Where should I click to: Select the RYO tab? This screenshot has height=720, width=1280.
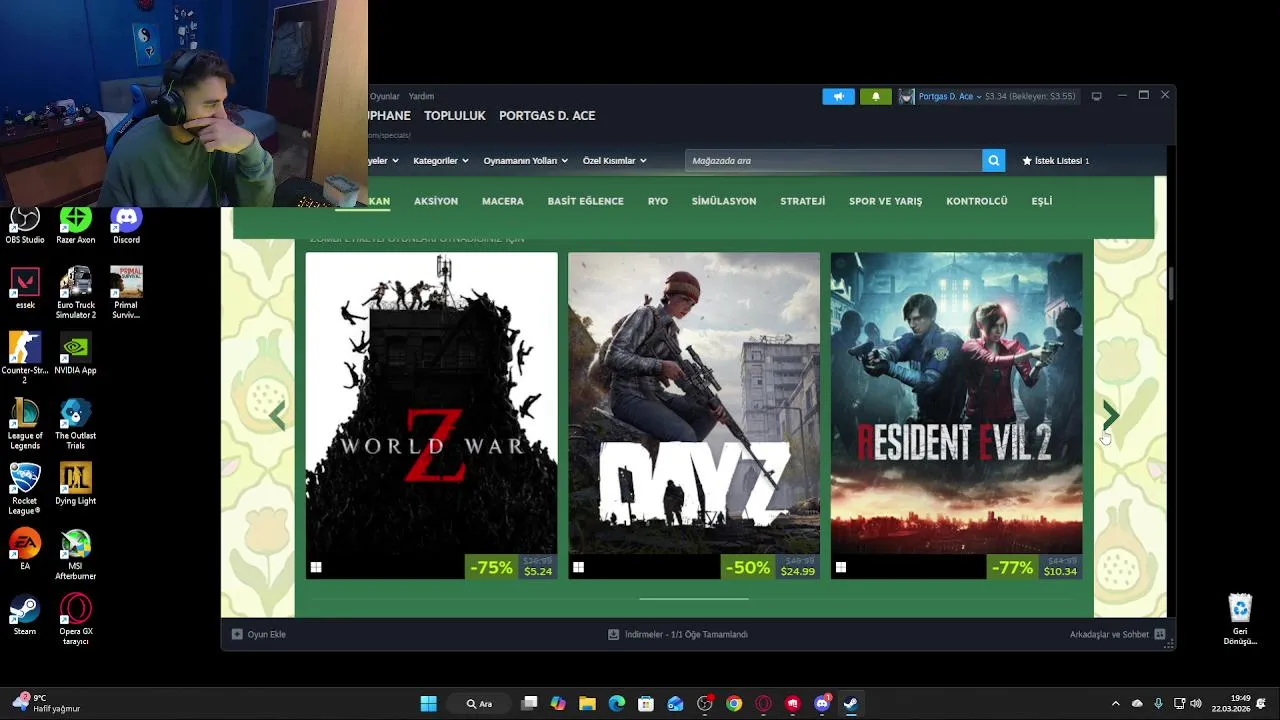pos(657,201)
